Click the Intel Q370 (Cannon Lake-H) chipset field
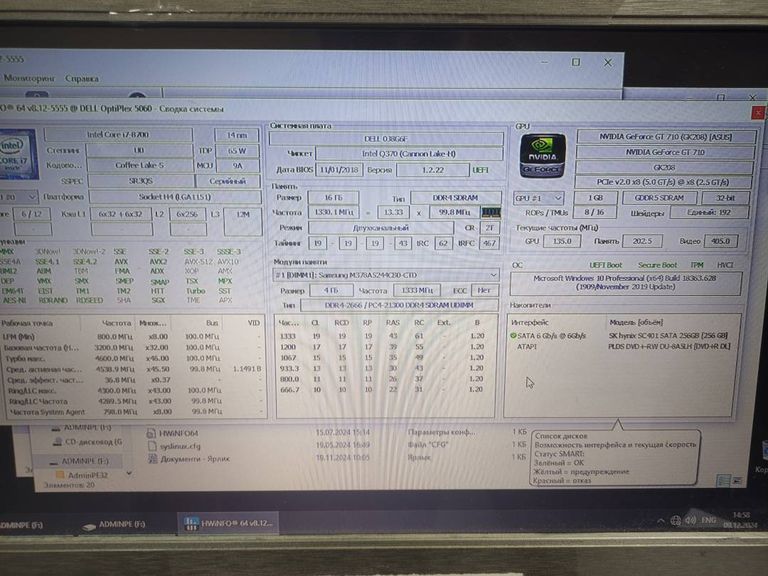Screen dimensions: 768x576 tap(409, 153)
